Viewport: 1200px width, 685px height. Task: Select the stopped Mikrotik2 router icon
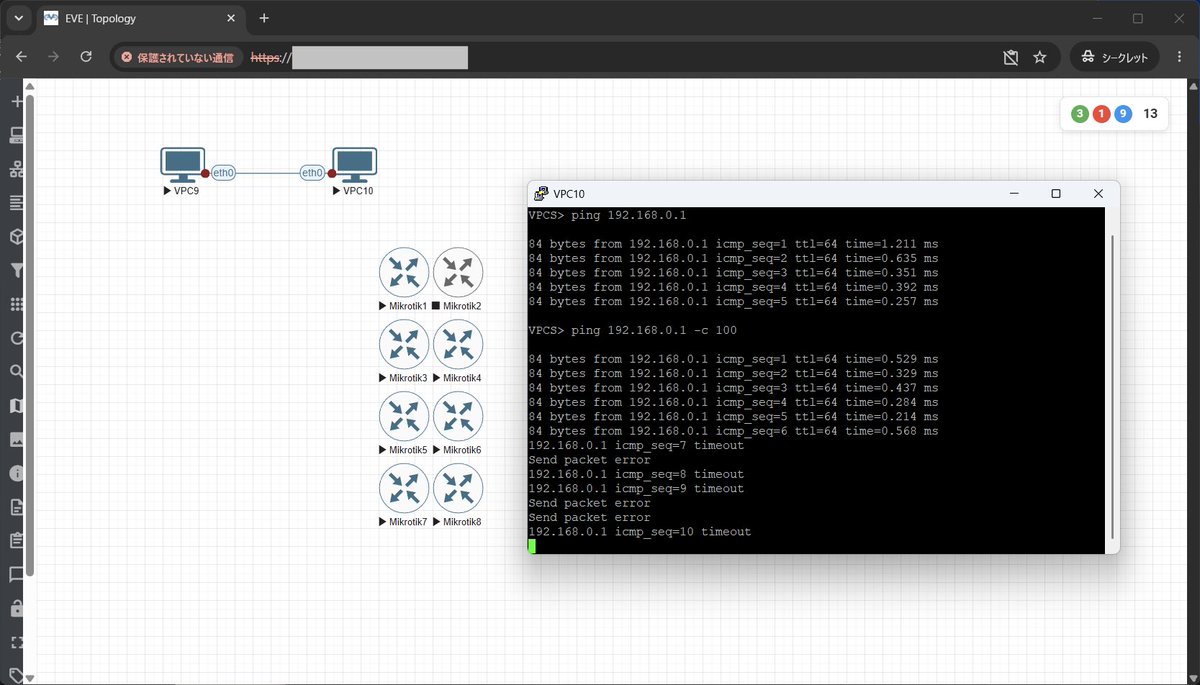click(x=458, y=272)
